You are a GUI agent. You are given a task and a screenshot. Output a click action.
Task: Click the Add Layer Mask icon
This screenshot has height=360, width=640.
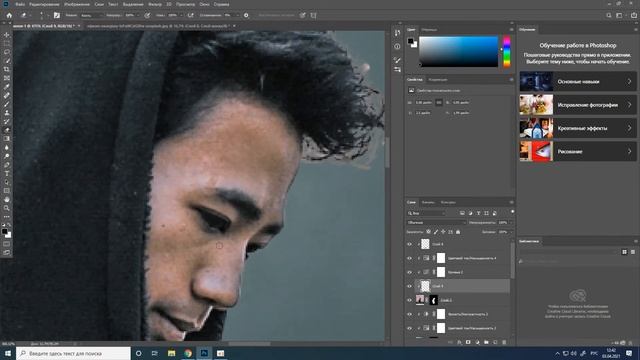468,342
